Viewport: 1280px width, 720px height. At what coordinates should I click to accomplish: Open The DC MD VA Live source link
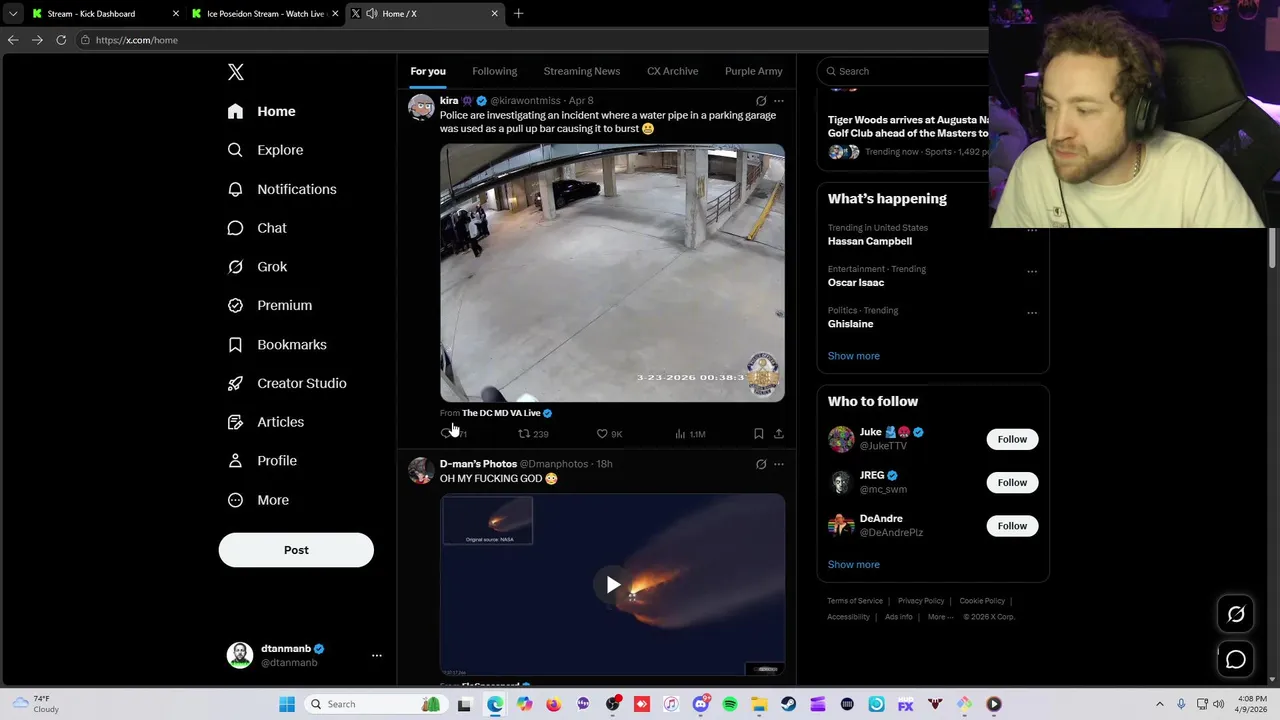501,413
